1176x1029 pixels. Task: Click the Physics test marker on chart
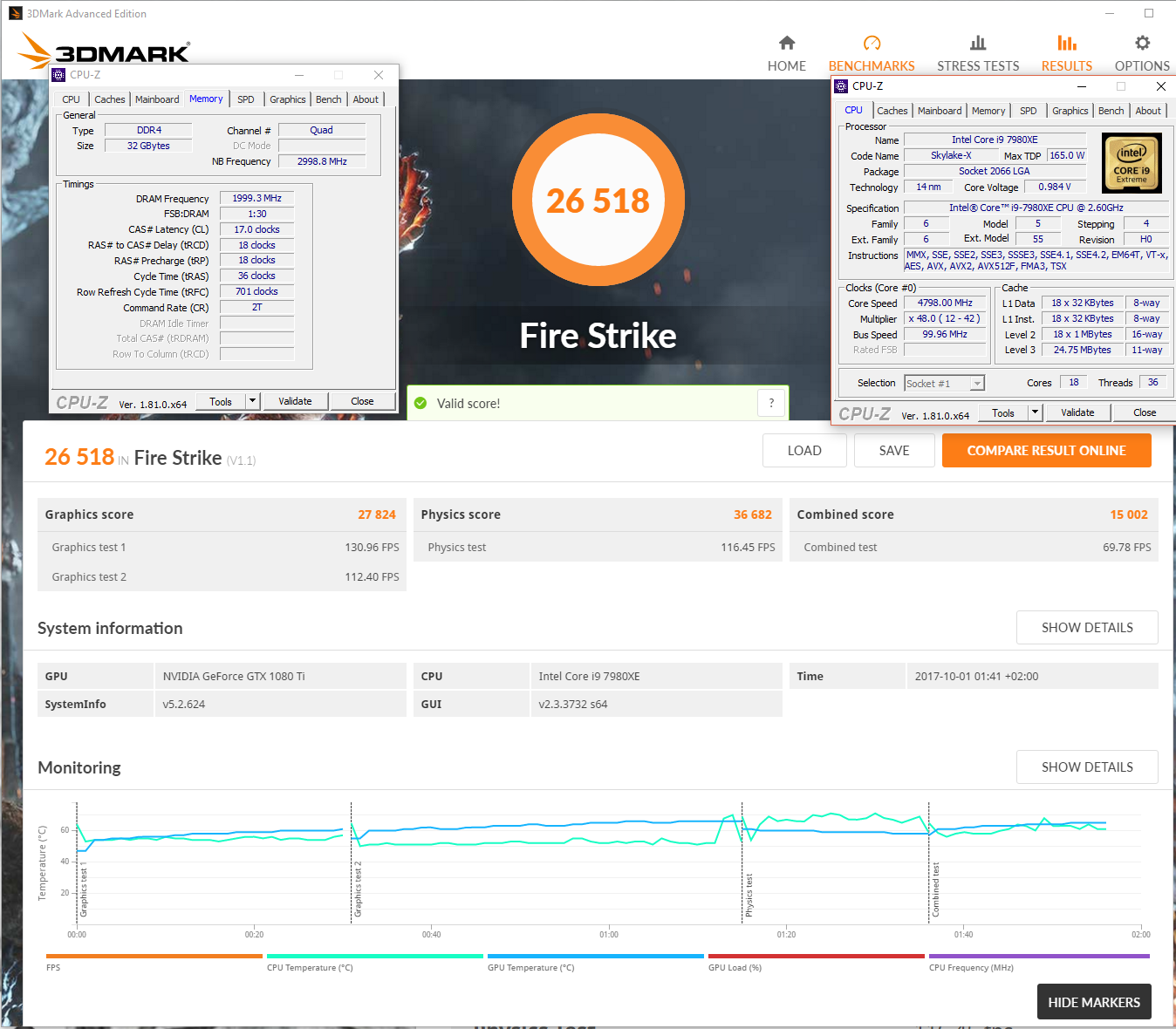point(749,895)
